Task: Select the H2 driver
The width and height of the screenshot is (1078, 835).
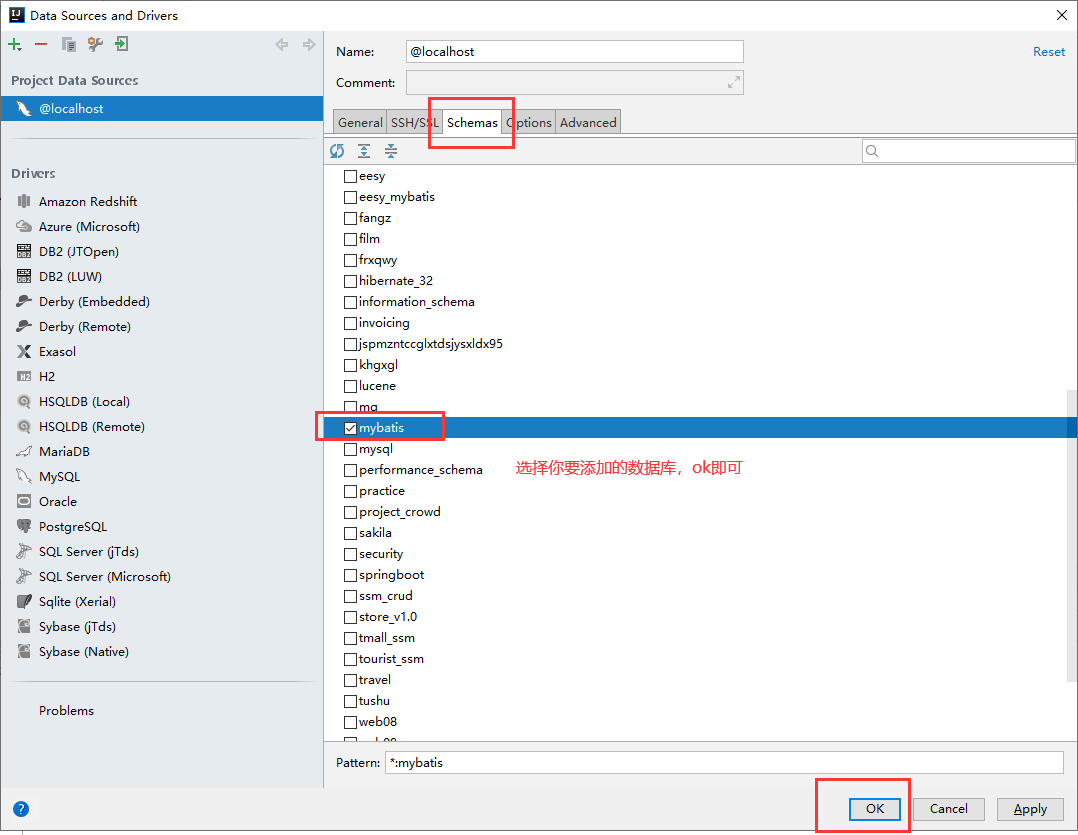Action: tap(47, 377)
